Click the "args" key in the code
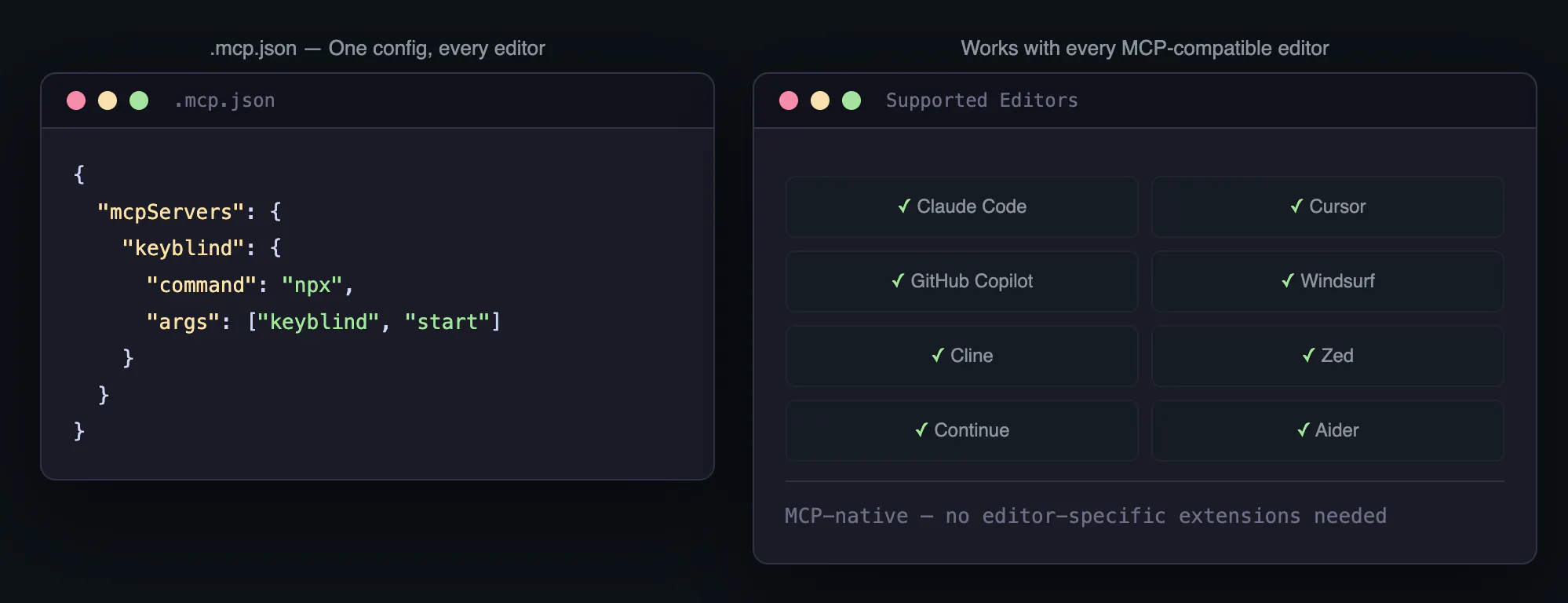 point(183,322)
